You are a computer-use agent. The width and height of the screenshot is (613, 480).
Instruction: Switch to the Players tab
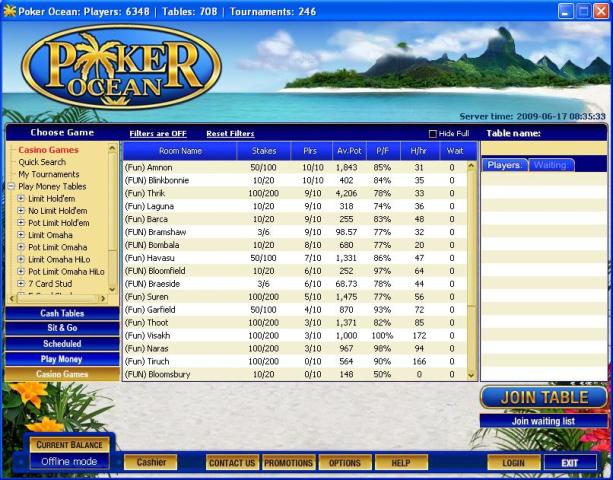click(505, 165)
